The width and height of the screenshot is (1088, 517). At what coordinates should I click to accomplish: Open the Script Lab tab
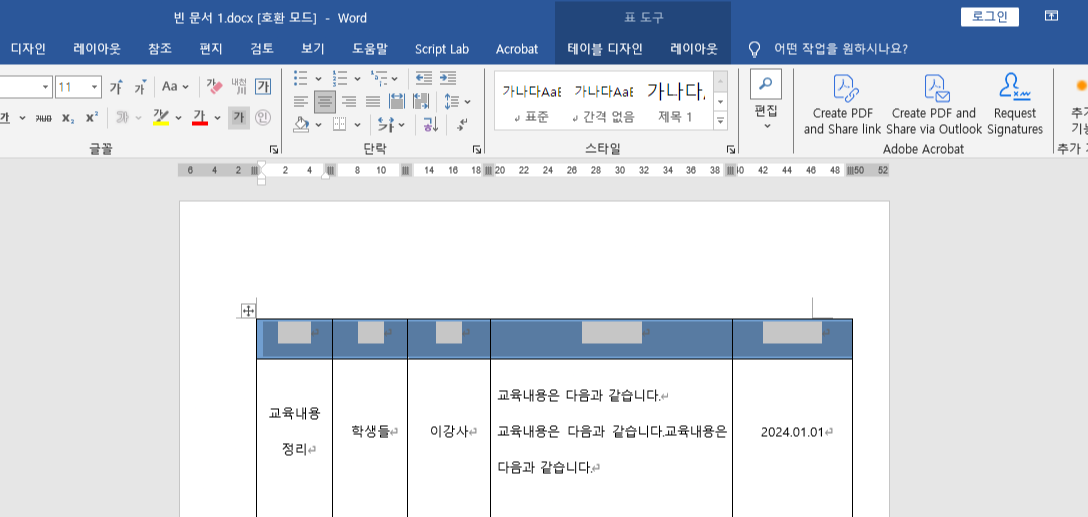[442, 49]
